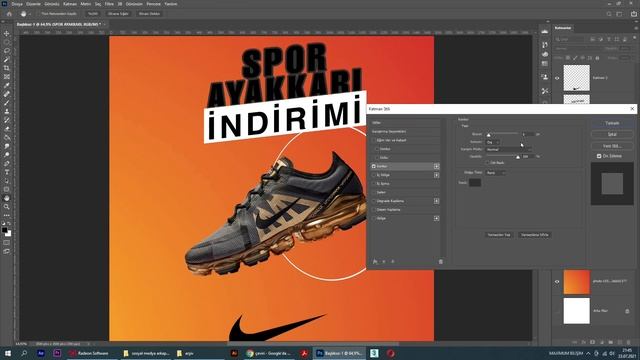
Task: Select the Clone Stamp tool
Action: click(7, 111)
